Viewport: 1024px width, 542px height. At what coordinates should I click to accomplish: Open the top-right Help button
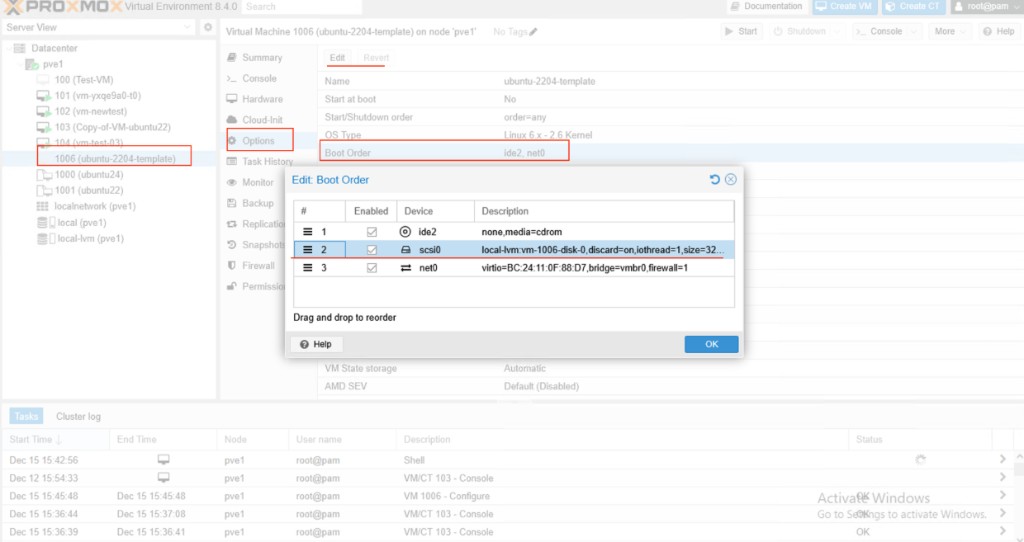tap(999, 31)
